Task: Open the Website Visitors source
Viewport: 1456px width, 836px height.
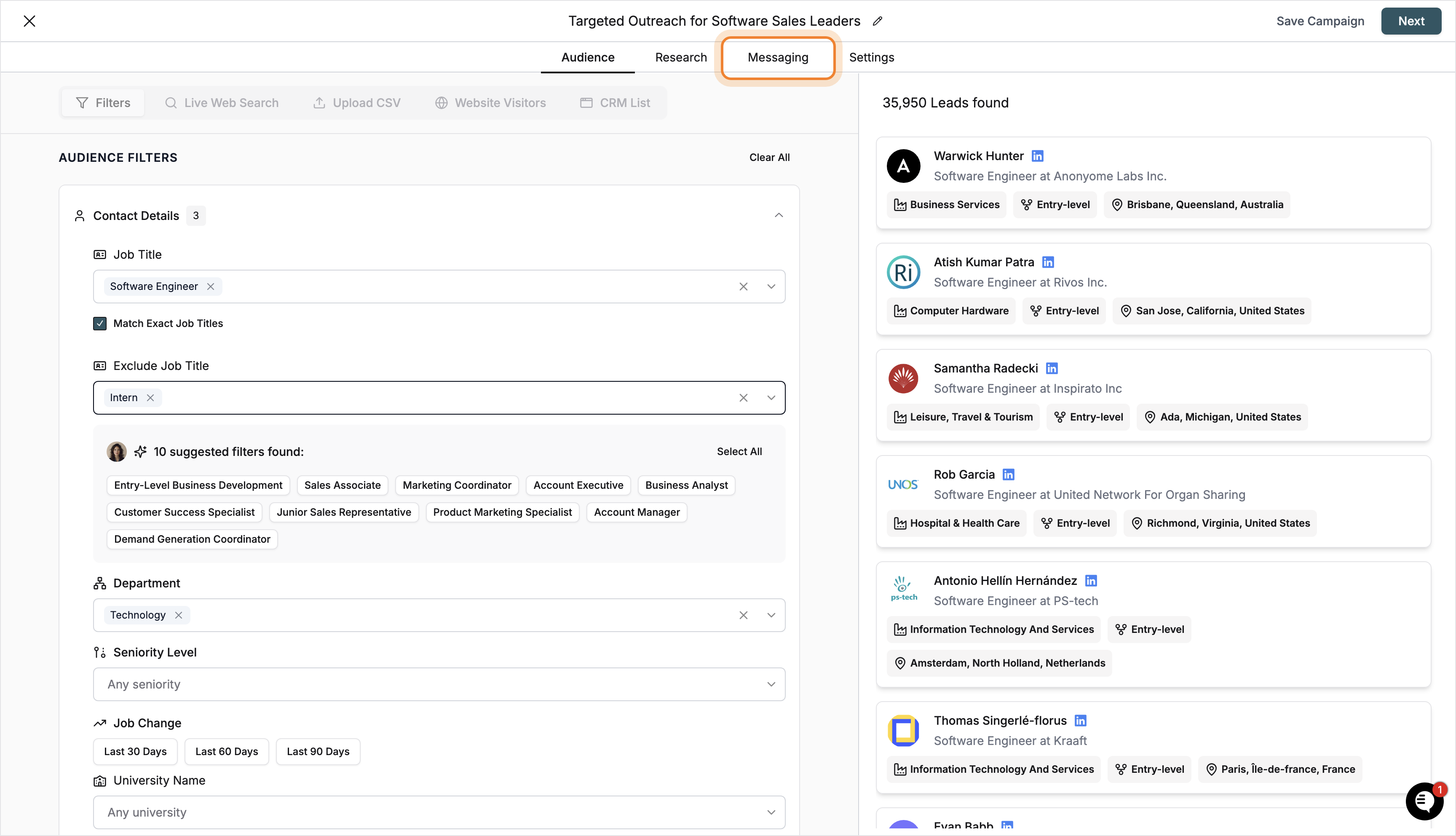Action: [x=490, y=102]
